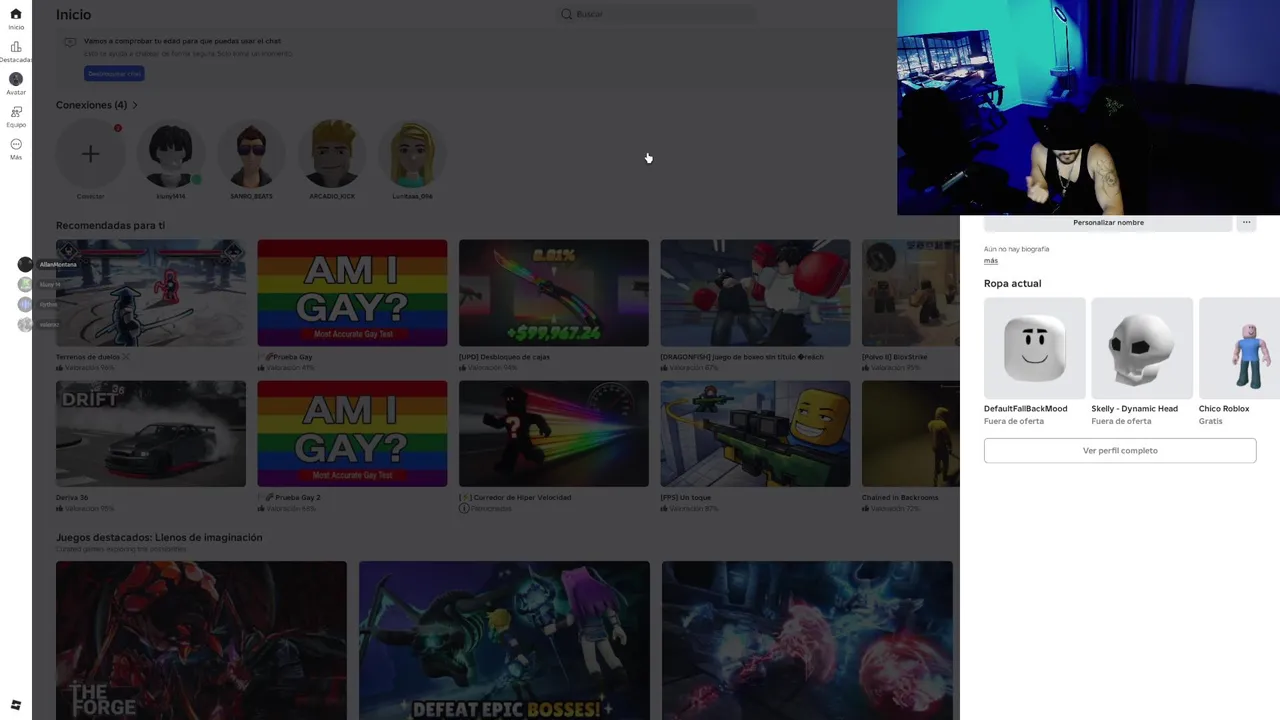Open [FPS] Un toque game thumbnail
The height and width of the screenshot is (720, 1280).
pyautogui.click(x=755, y=434)
